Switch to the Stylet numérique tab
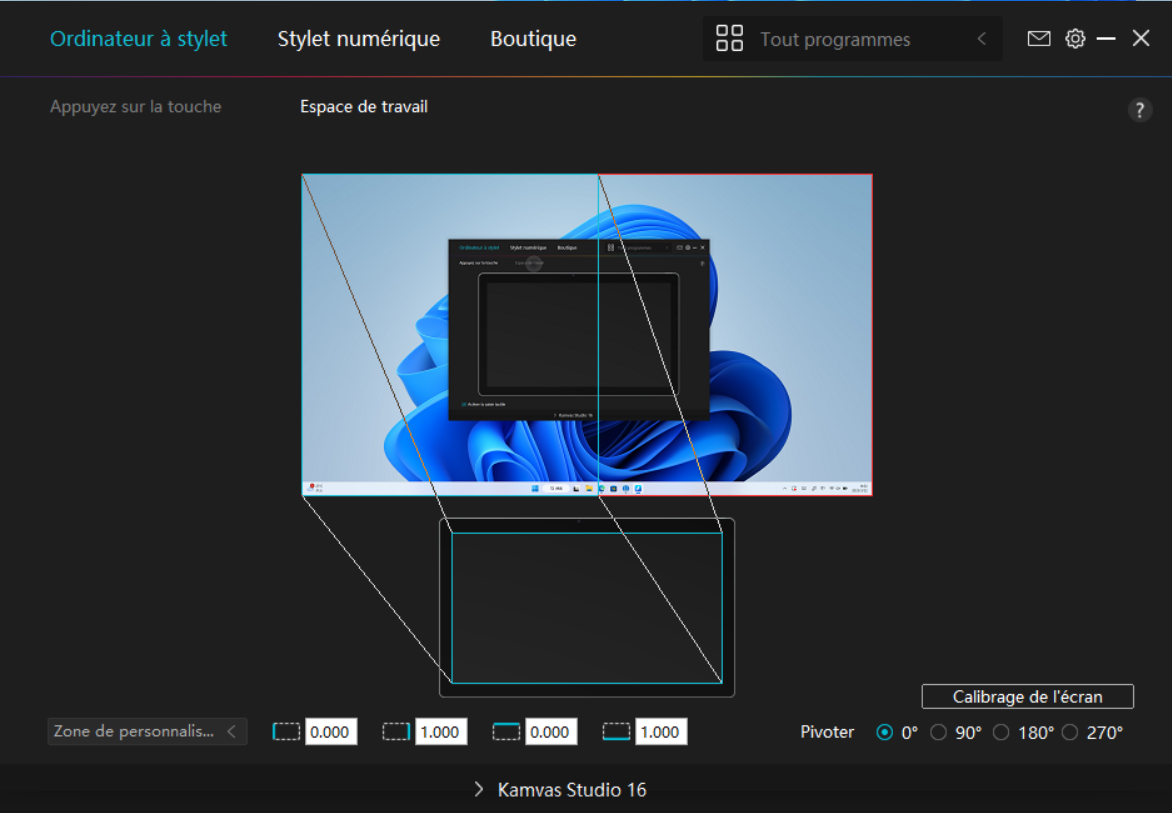1172x813 pixels. point(358,39)
